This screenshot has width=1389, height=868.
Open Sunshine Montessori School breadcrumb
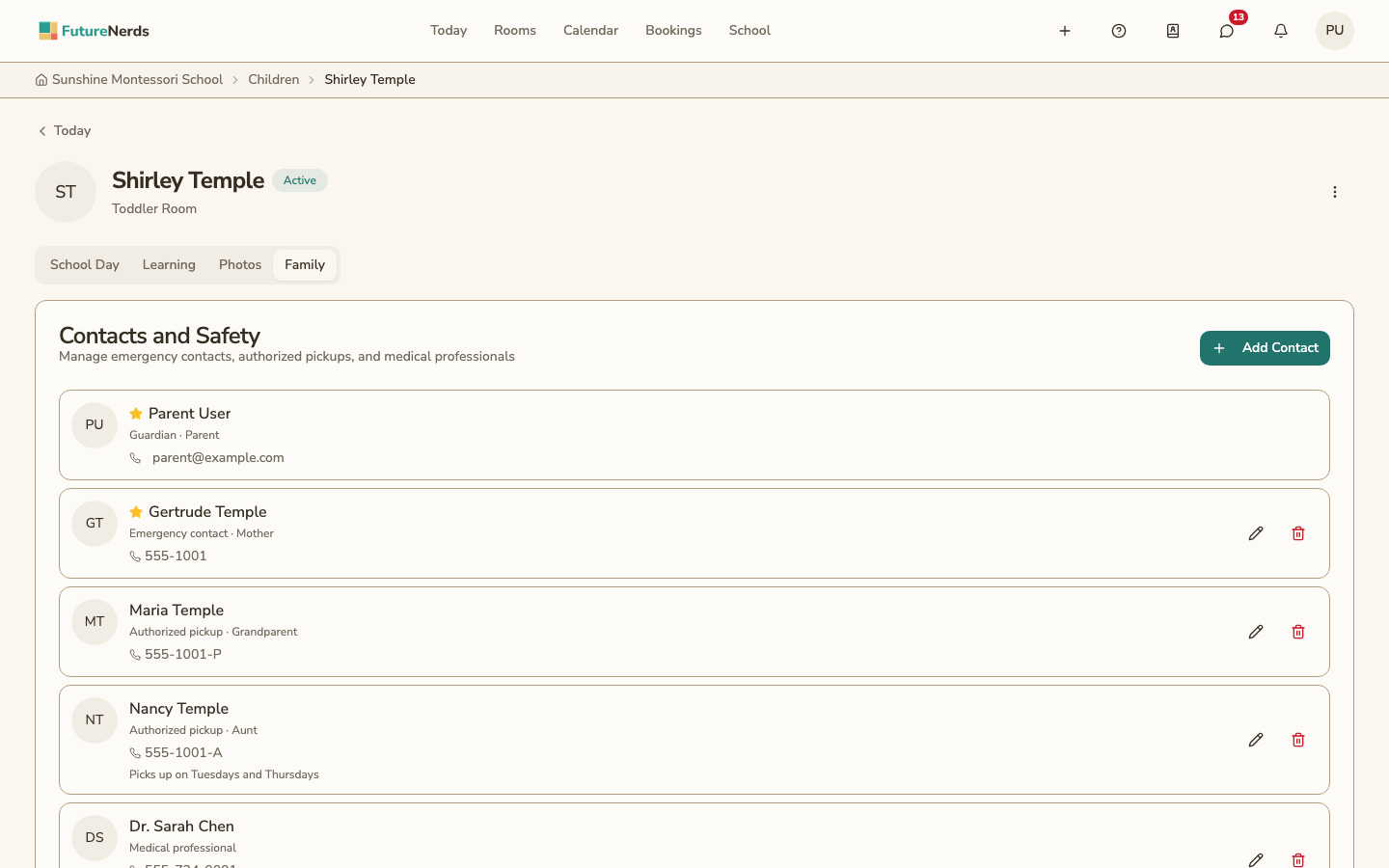137,80
